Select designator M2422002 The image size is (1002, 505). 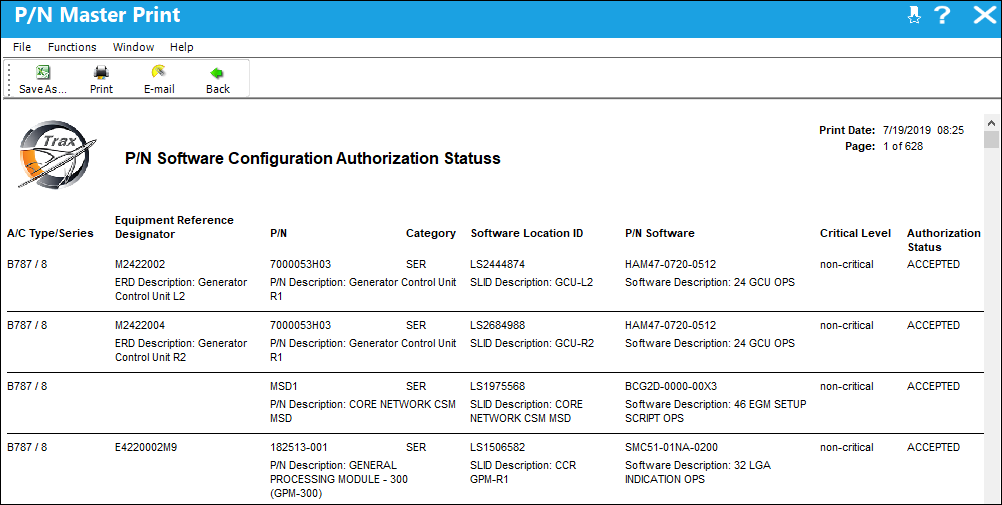[x=140, y=264]
